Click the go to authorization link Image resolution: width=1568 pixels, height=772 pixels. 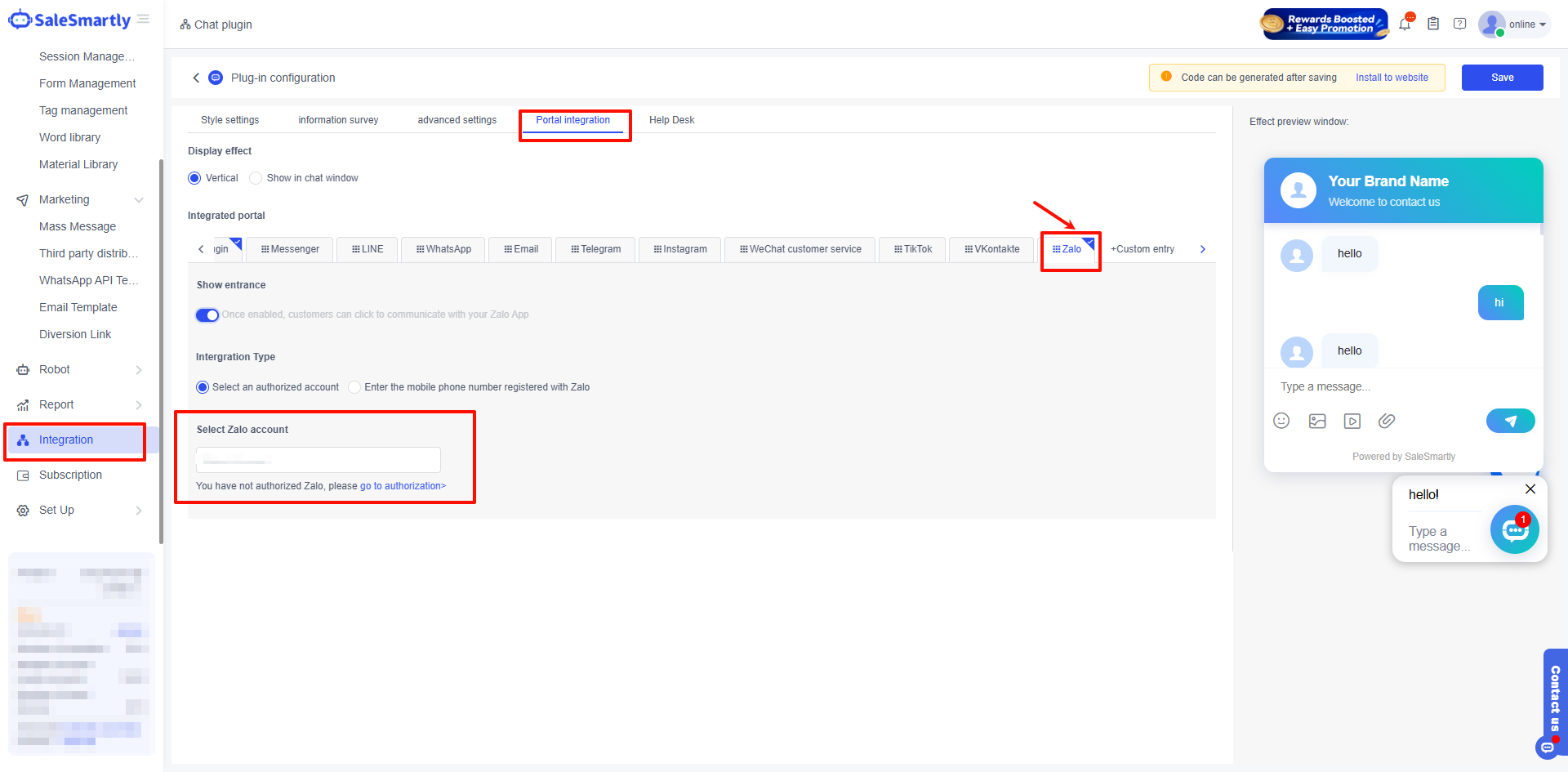[x=403, y=486]
